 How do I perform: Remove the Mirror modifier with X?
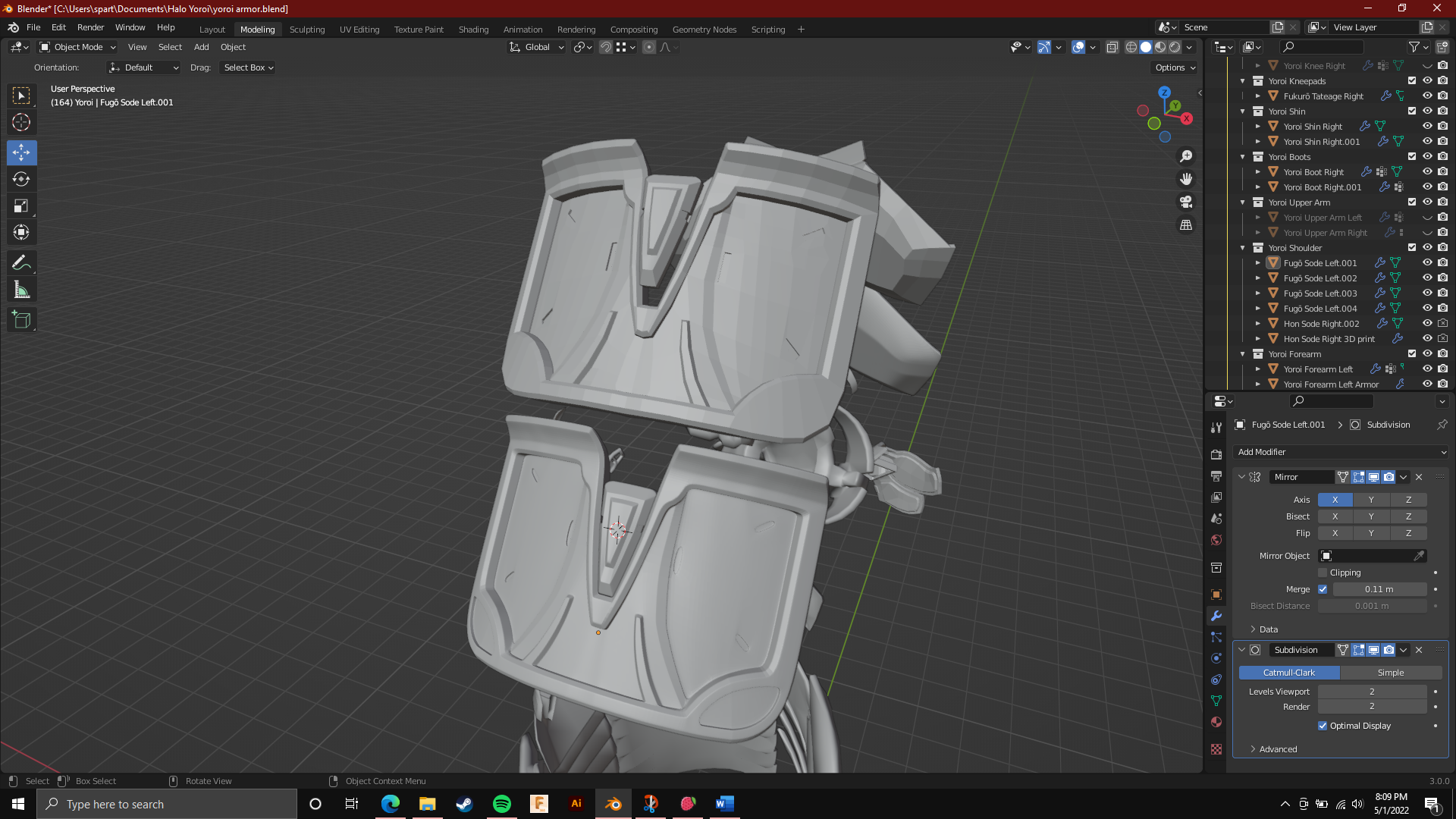(1419, 477)
